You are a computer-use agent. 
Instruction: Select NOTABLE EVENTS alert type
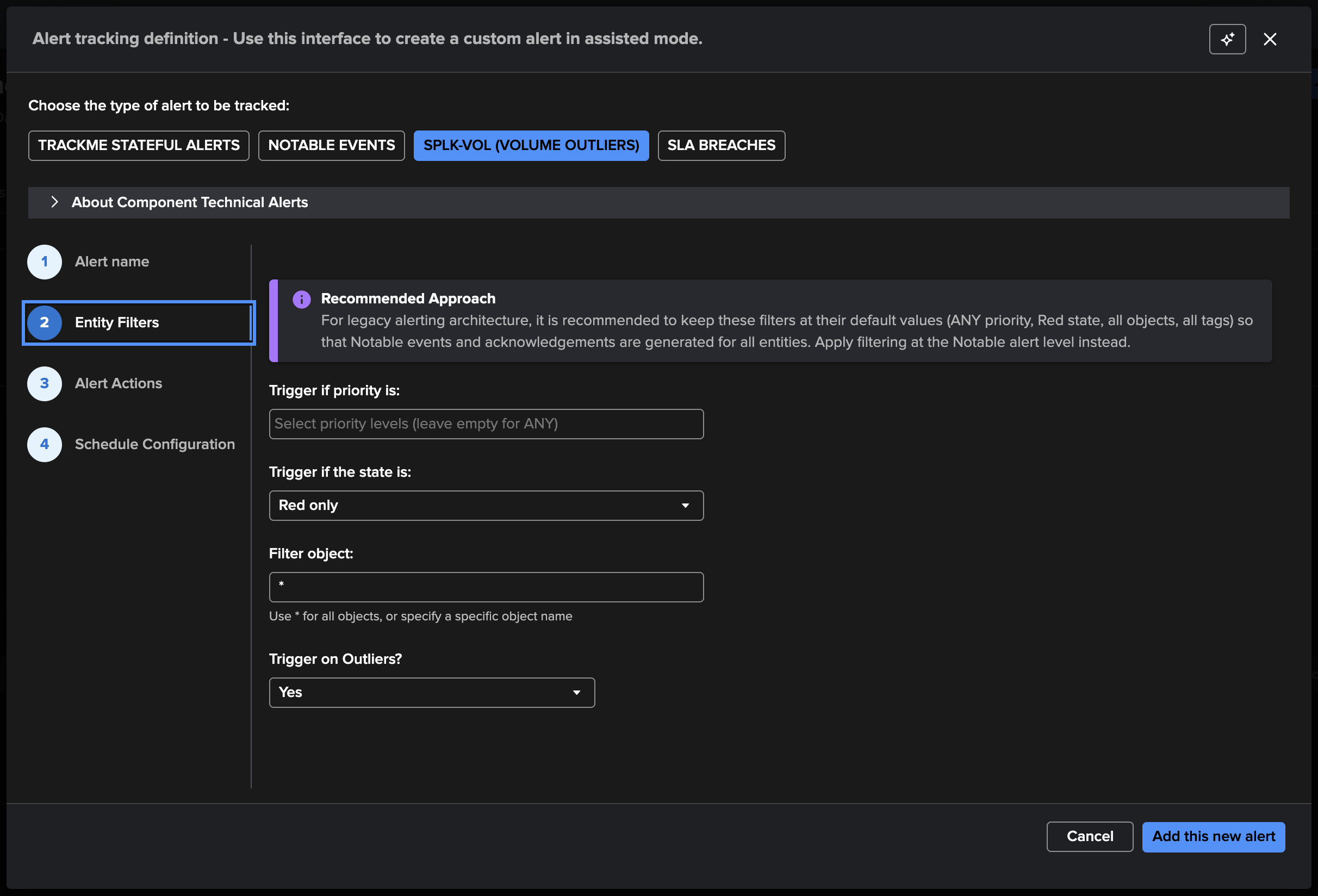pos(332,146)
